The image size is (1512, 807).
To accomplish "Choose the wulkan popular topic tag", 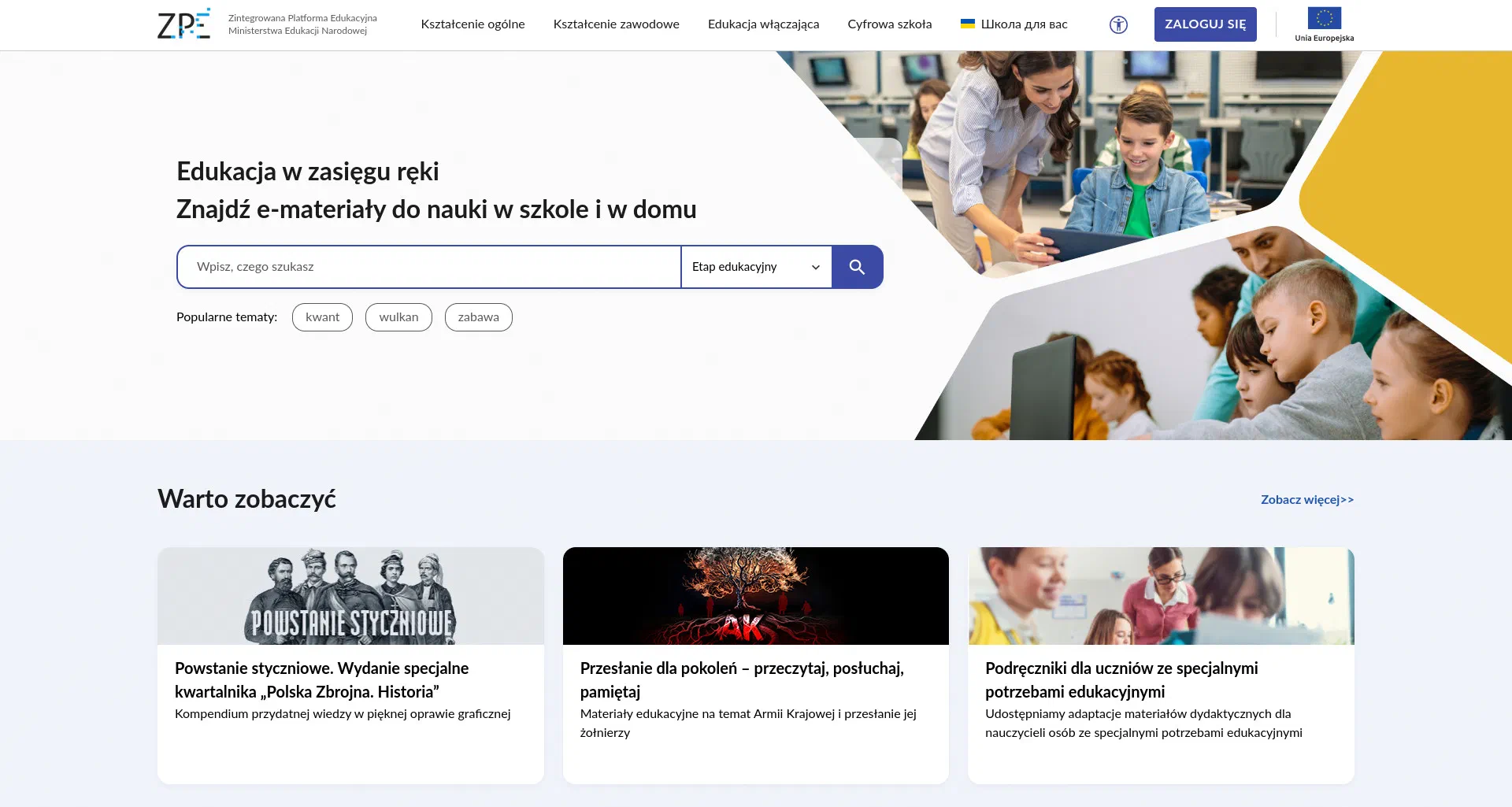I will coord(398,317).
